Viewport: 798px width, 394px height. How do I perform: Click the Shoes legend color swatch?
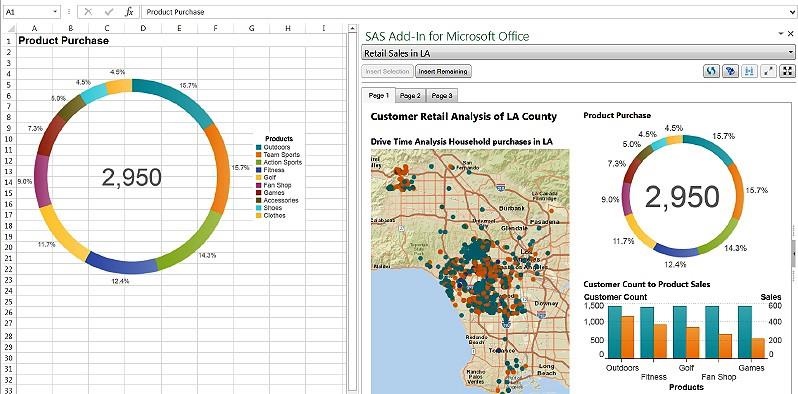[x=259, y=208]
